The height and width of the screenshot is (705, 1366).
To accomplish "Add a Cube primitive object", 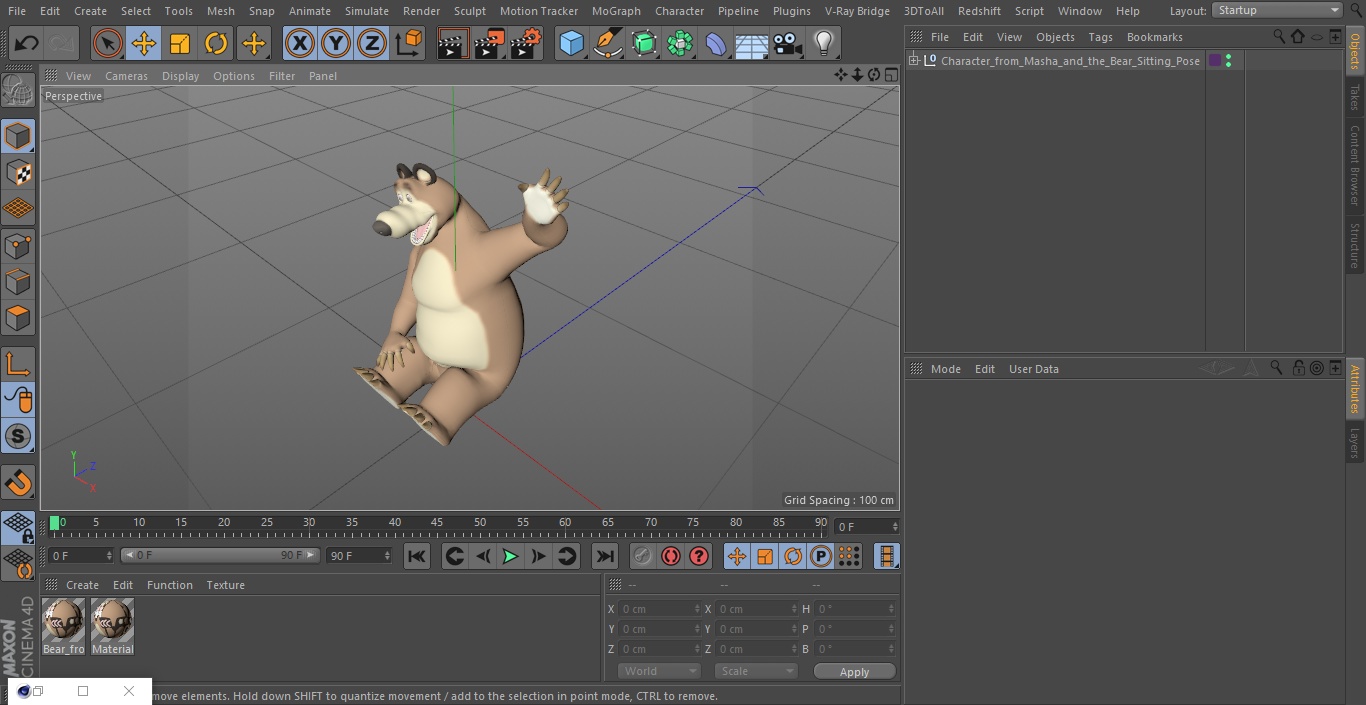I will pos(571,43).
